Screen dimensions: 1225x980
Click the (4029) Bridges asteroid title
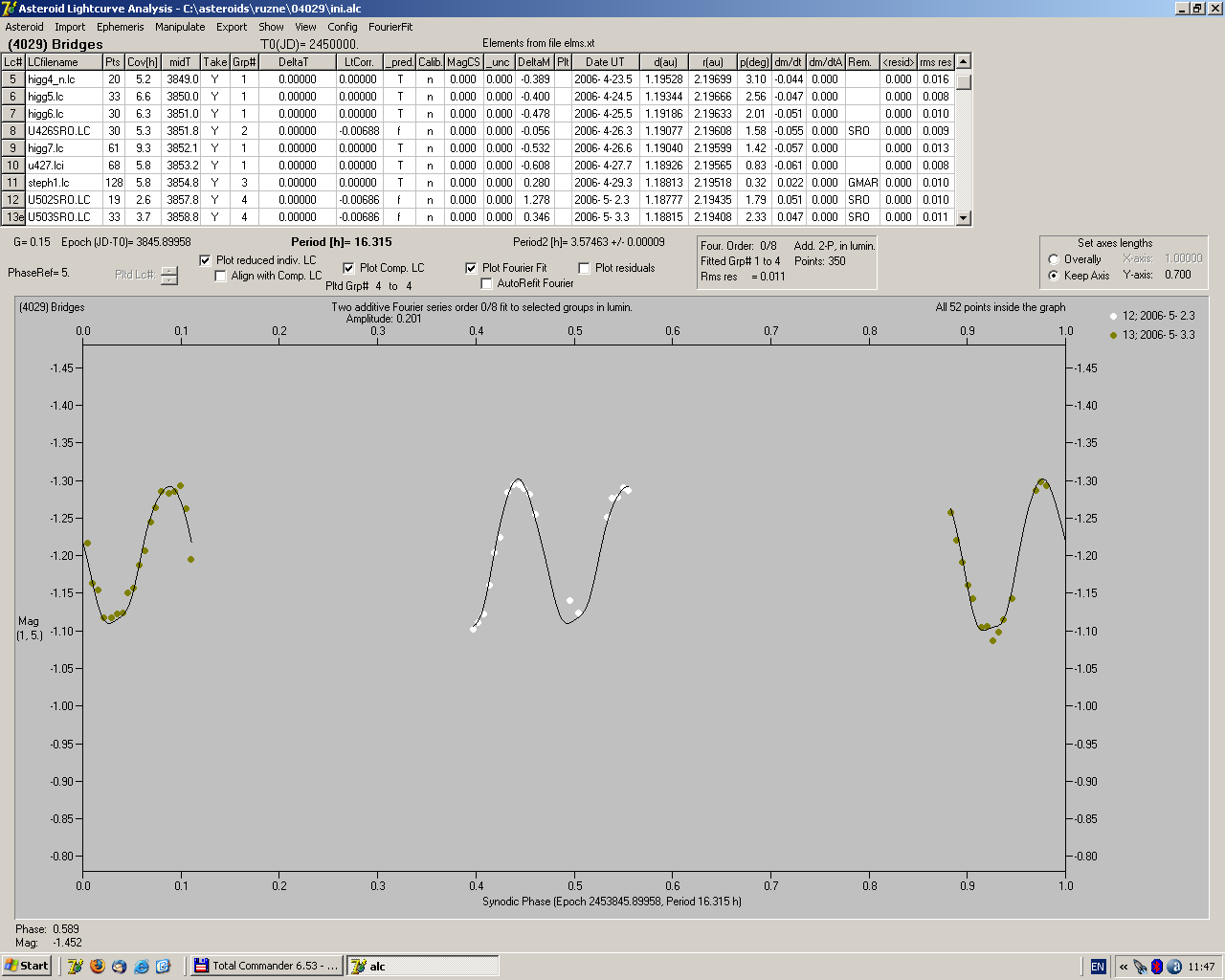coord(56,44)
